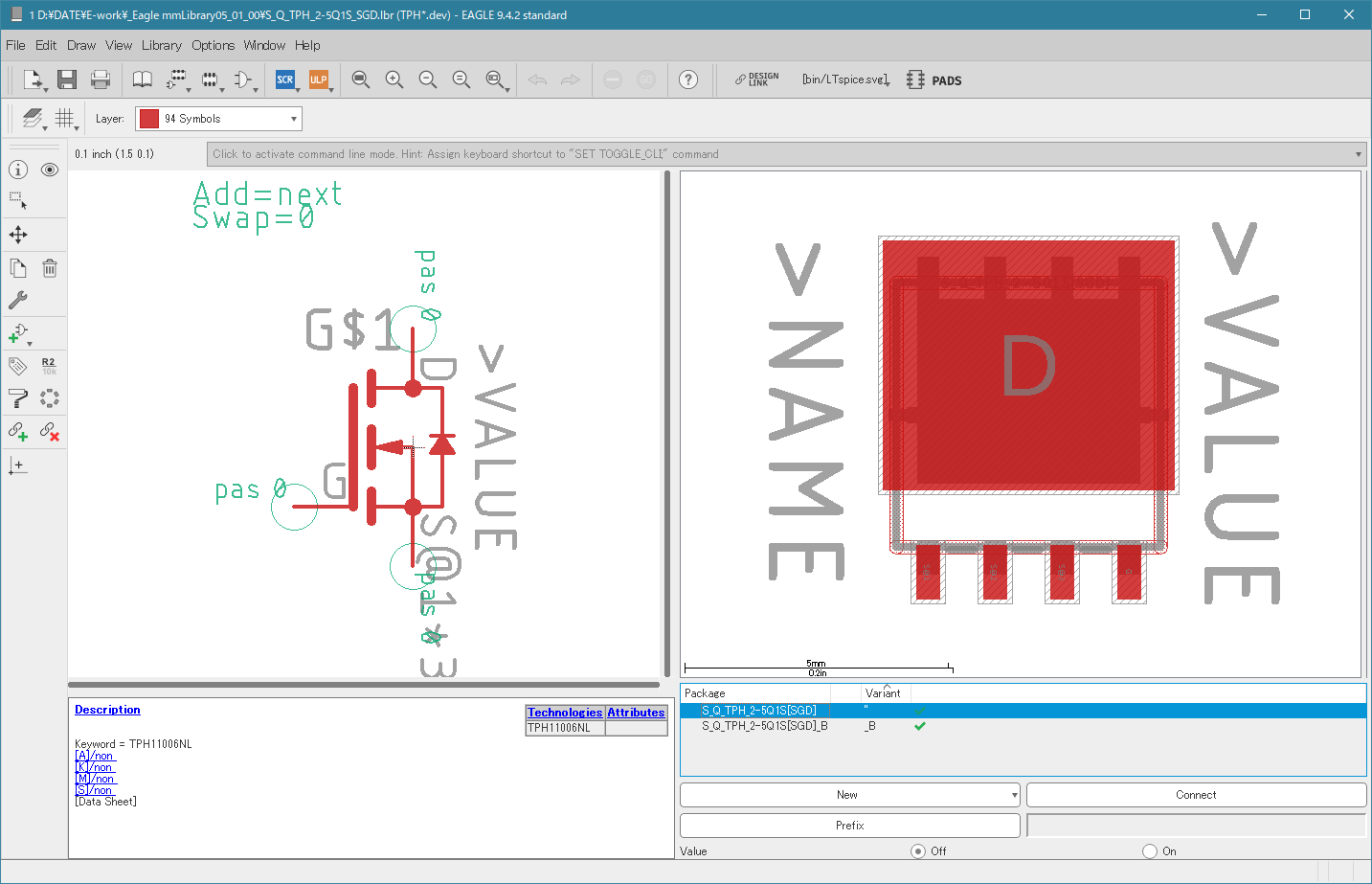Open the Description link

click(x=107, y=710)
